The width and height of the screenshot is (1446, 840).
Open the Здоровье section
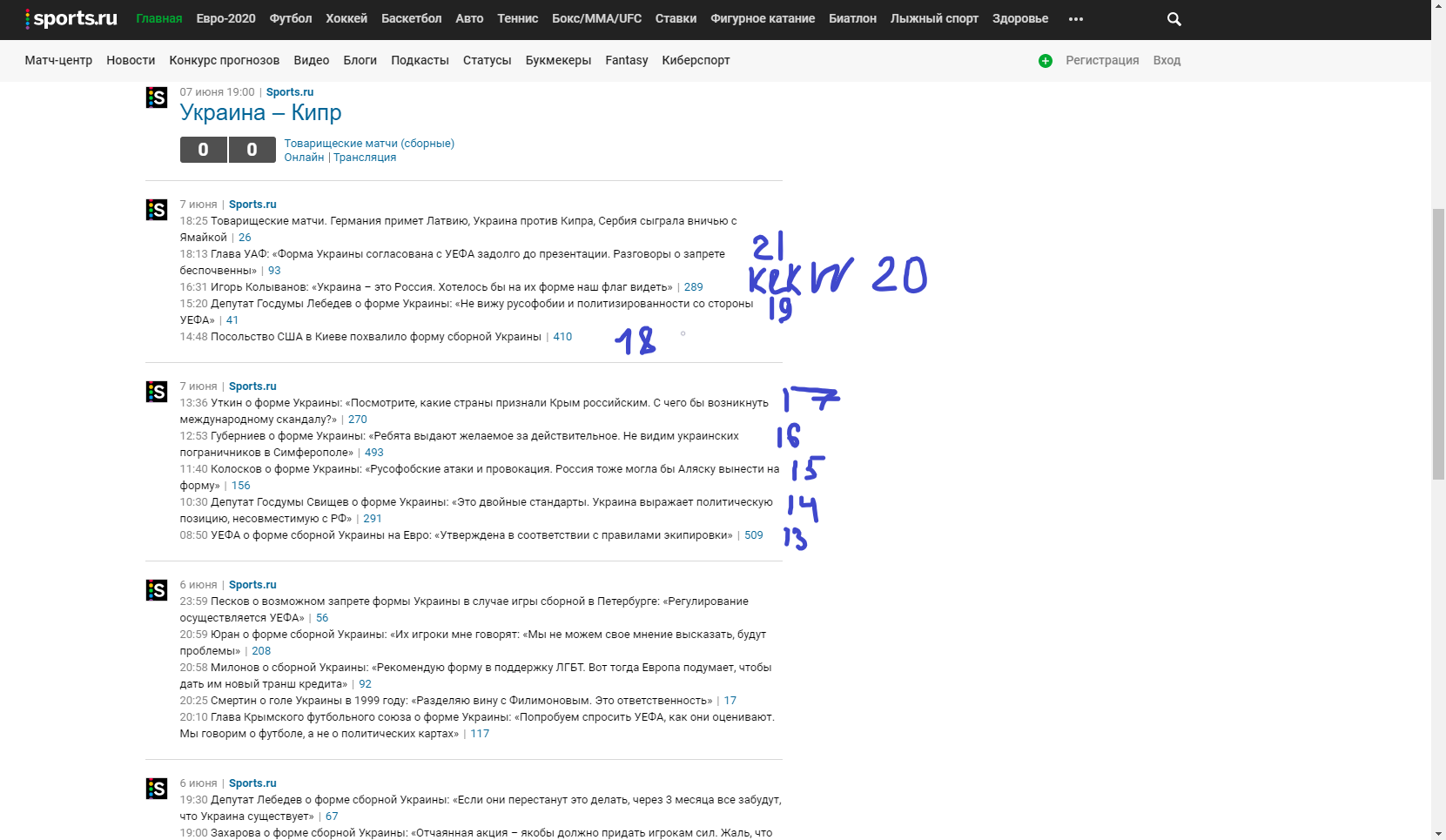1020,18
